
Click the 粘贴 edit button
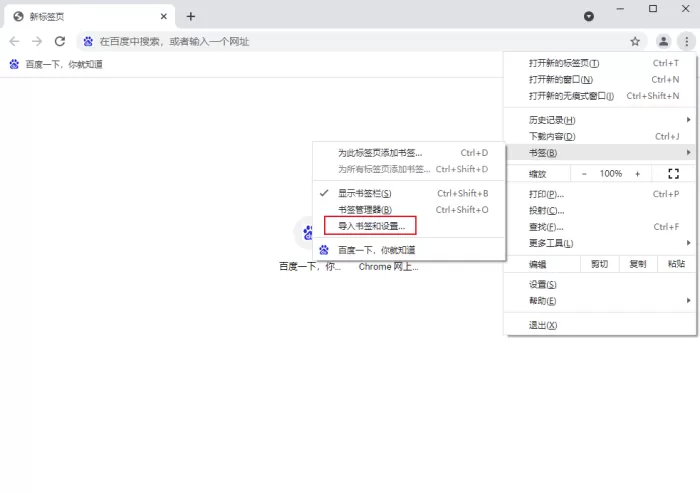pos(676,264)
